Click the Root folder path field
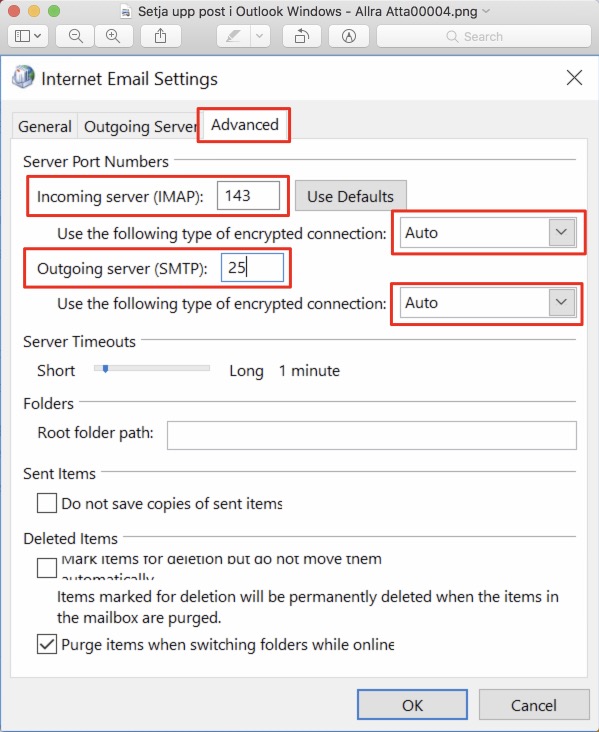Viewport: 599px width, 732px height. tap(372, 435)
